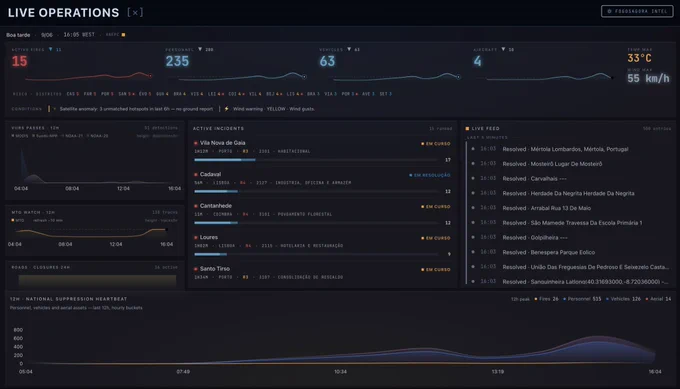Toggle Personnel 535 series in heartbeat legend

582,299
